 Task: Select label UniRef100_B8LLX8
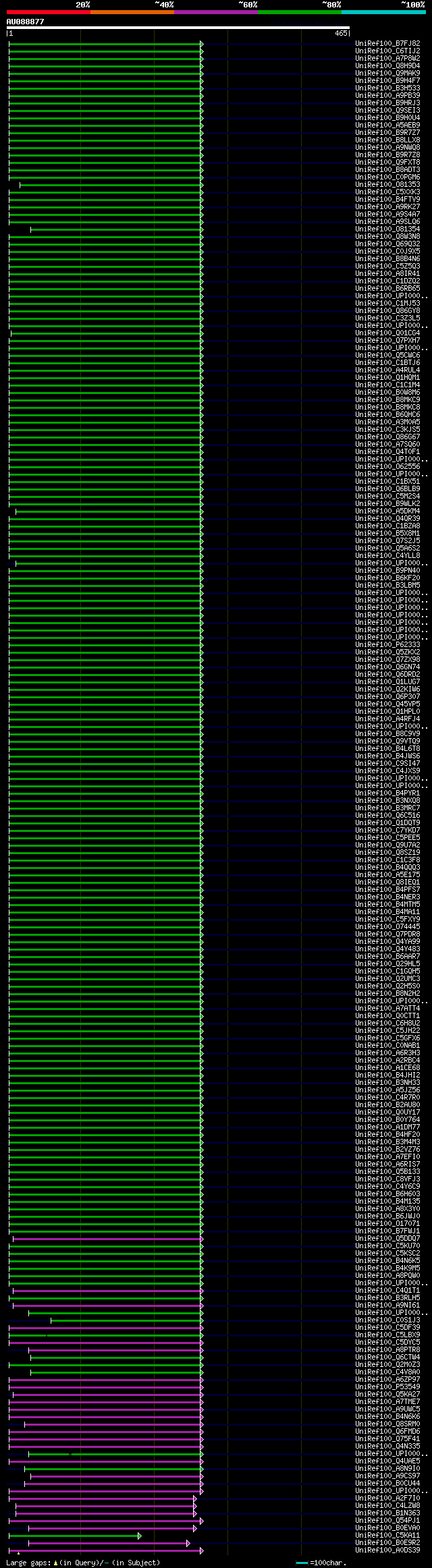(x=387, y=140)
